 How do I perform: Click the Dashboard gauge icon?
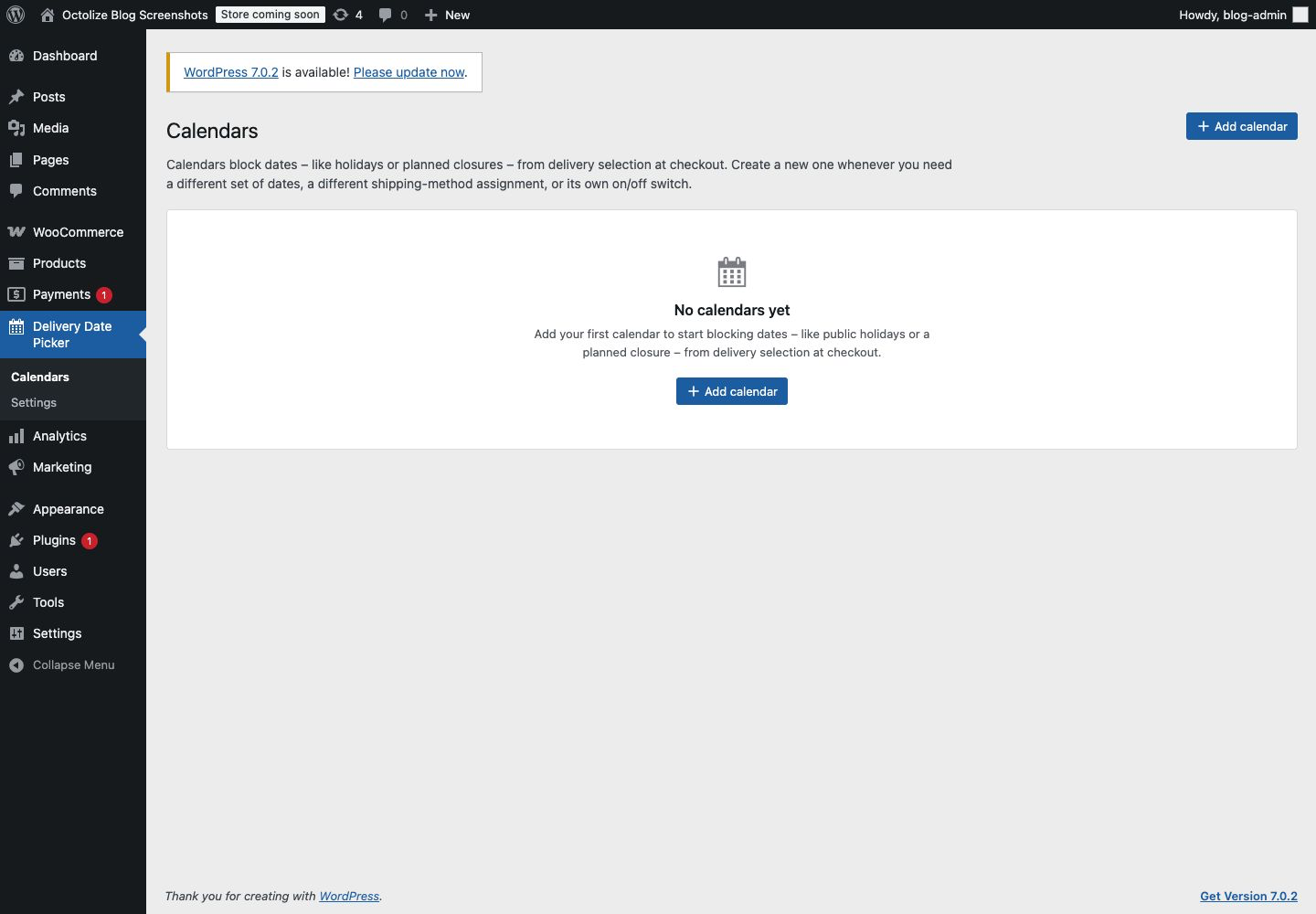(16, 56)
